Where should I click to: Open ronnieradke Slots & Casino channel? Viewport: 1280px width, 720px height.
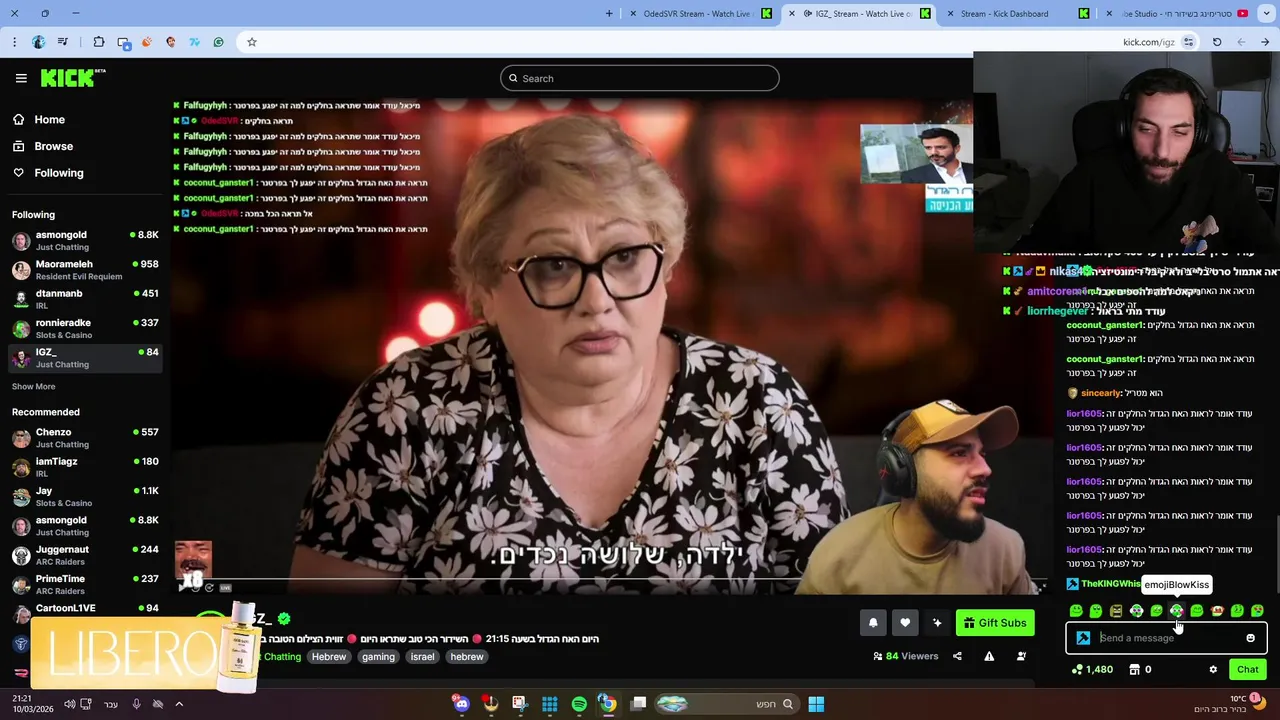click(x=84, y=328)
